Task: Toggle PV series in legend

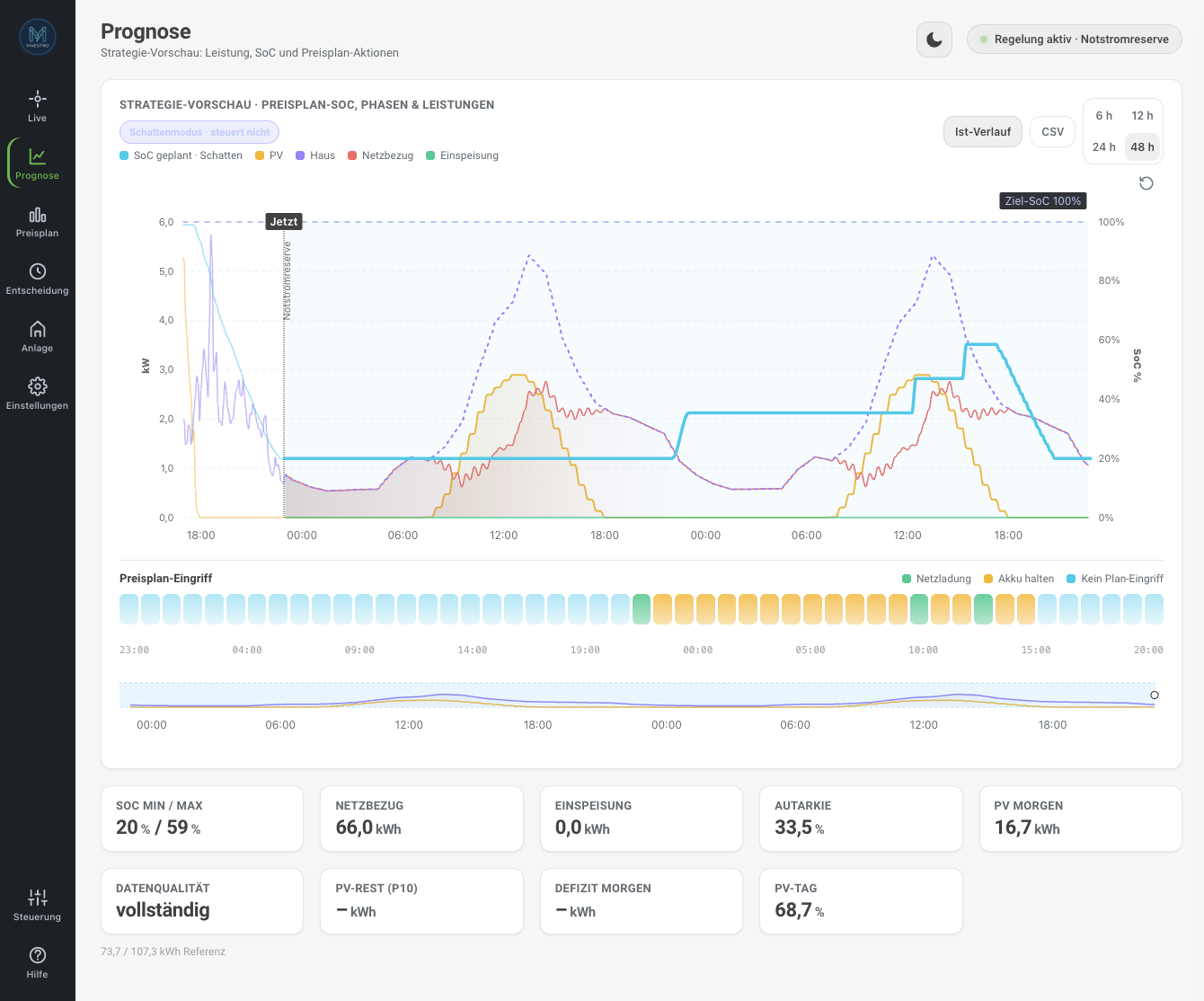Action: tap(269, 155)
